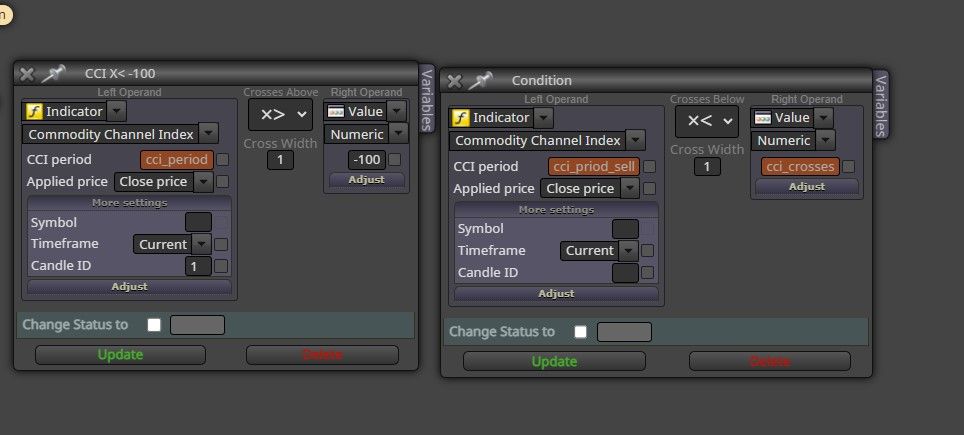964x435 pixels.
Task: Open Value type dropdown in CCI X< -100 panel
Action: [397, 111]
